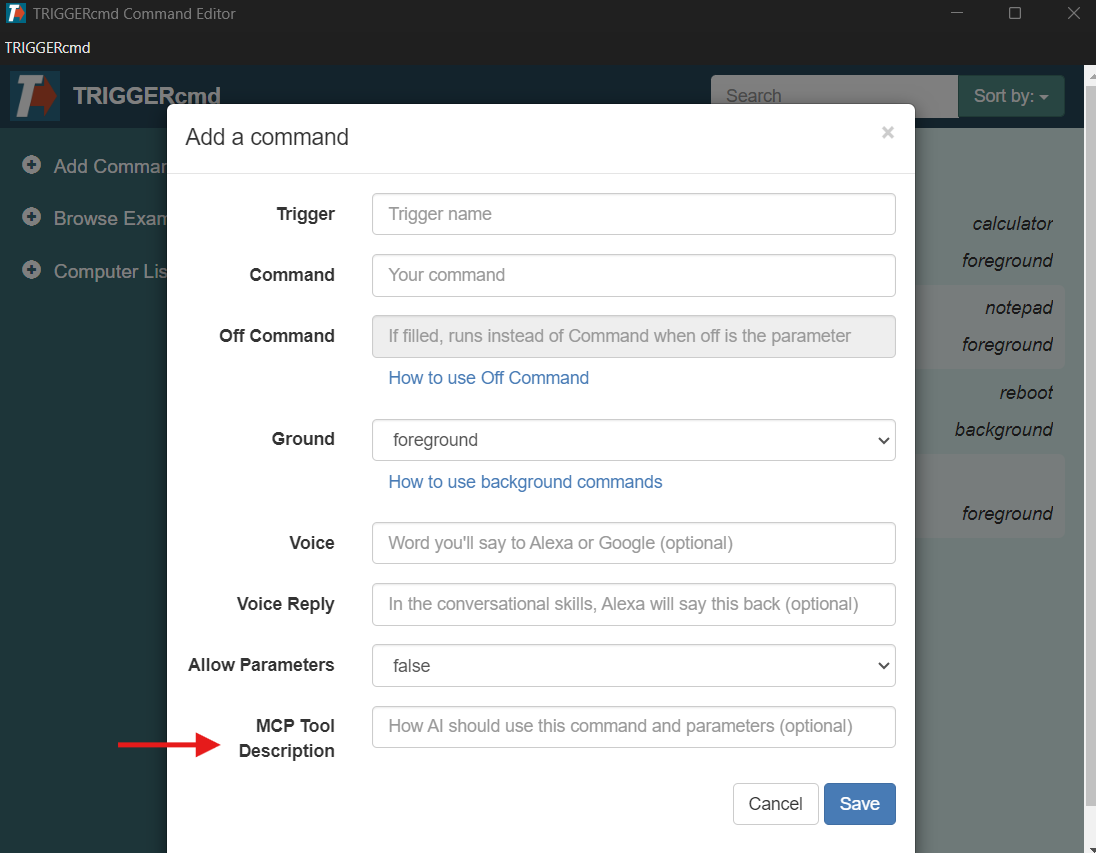Click the plus icon beside Computer List

[32, 270]
